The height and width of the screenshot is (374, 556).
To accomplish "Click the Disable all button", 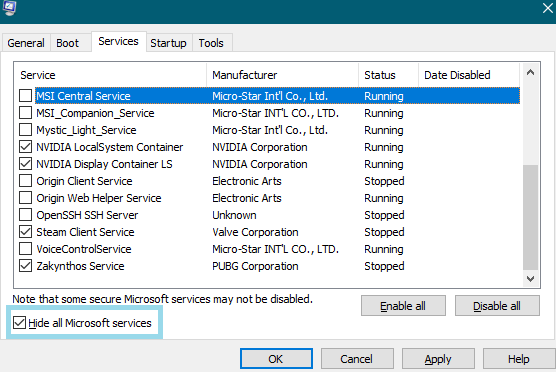I will click(497, 306).
